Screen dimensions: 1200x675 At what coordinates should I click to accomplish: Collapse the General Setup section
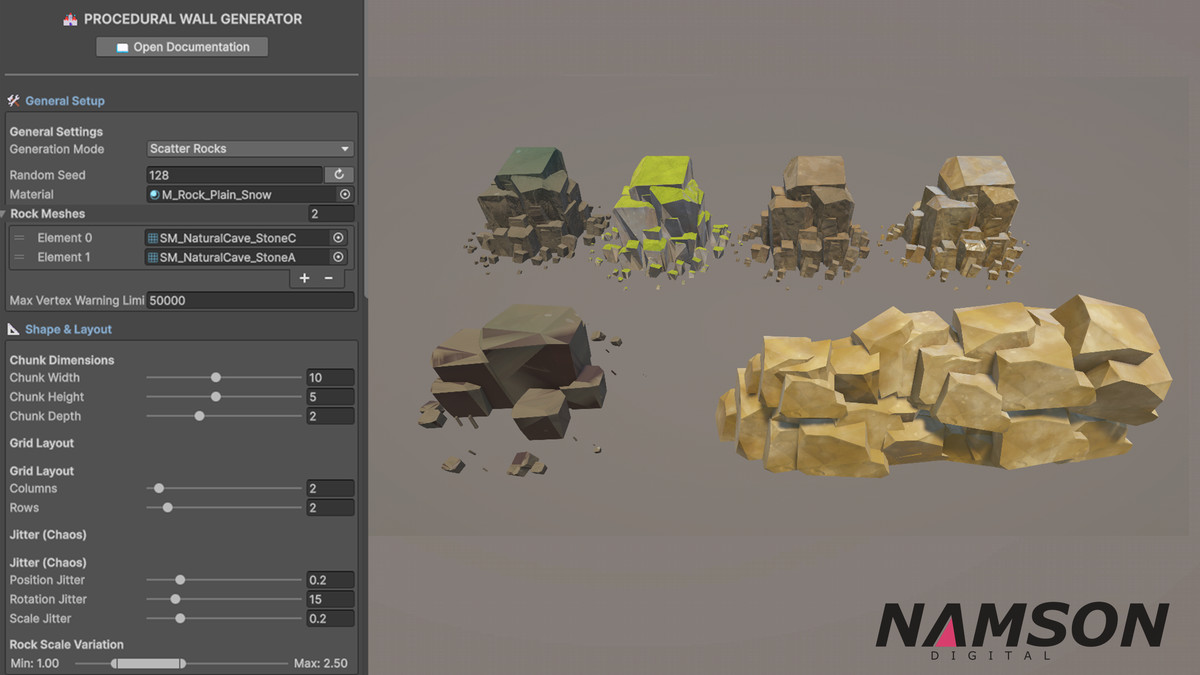tap(65, 101)
